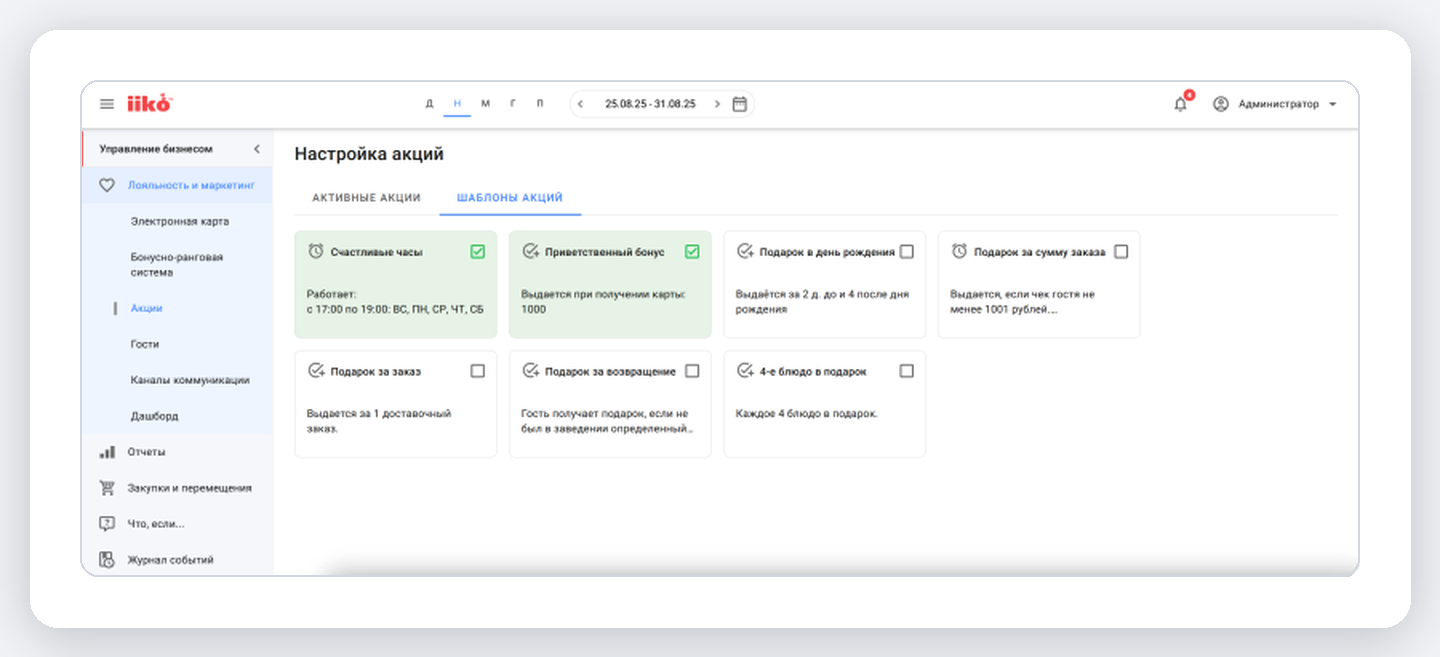Select the П period option
This screenshot has height=657, width=1440.
pos(540,104)
